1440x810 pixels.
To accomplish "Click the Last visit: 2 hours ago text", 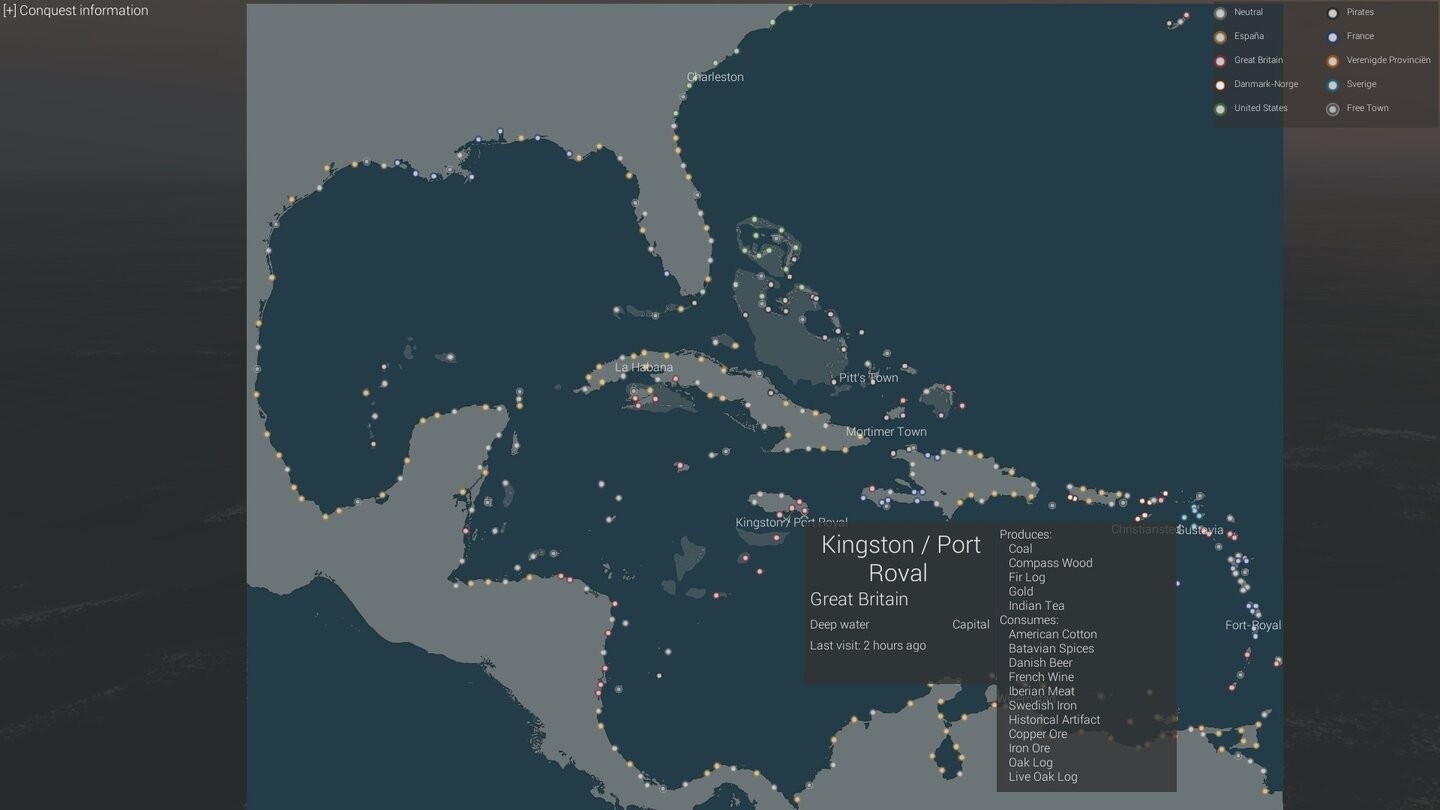I will (x=868, y=645).
